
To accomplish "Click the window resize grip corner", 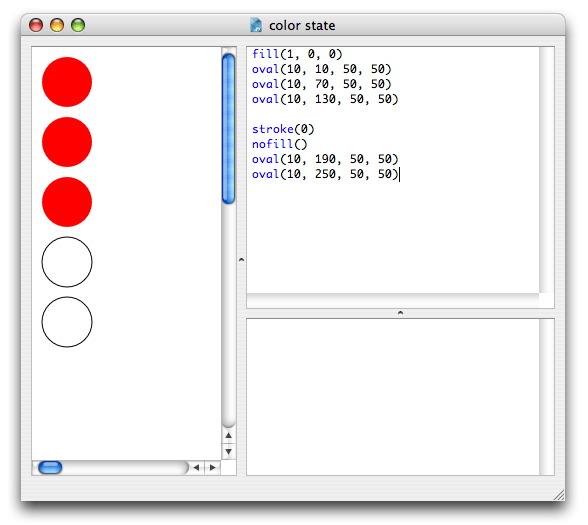I will pos(559,495).
